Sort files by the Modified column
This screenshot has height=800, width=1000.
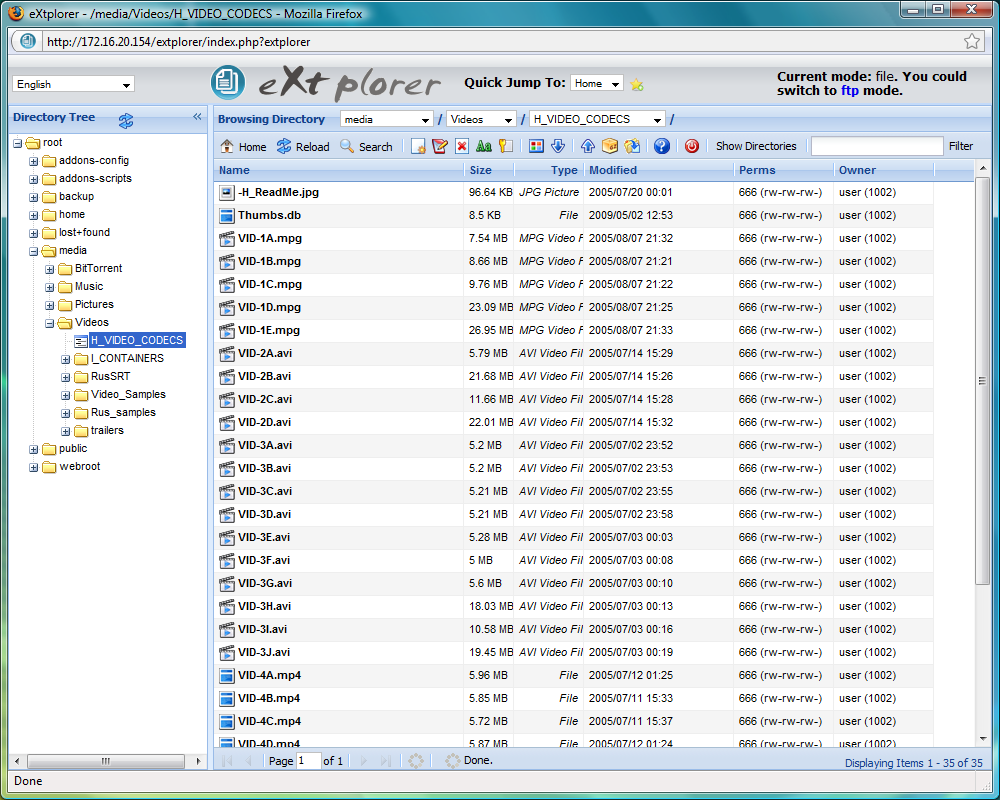658,170
